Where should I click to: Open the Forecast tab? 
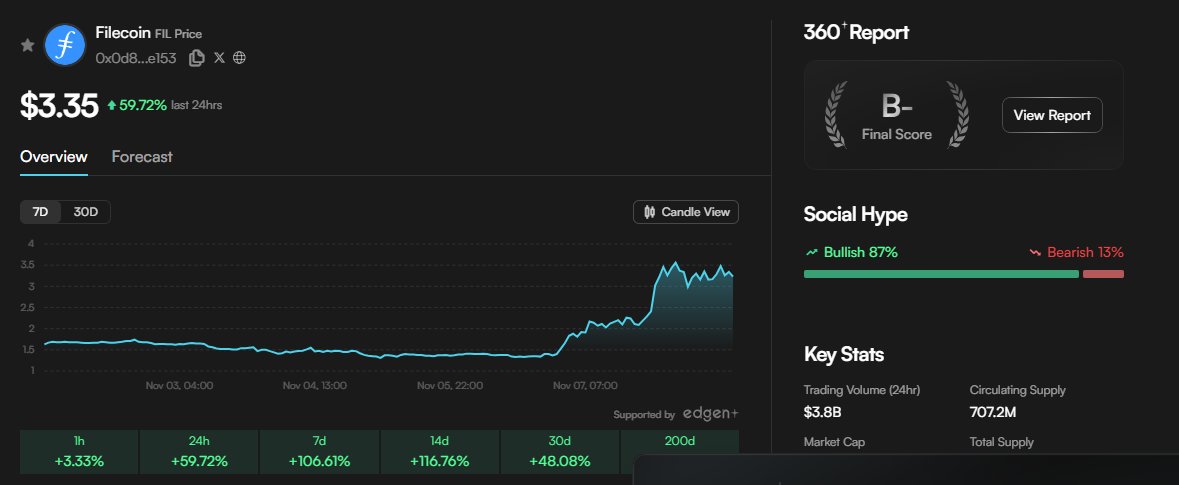tap(142, 157)
